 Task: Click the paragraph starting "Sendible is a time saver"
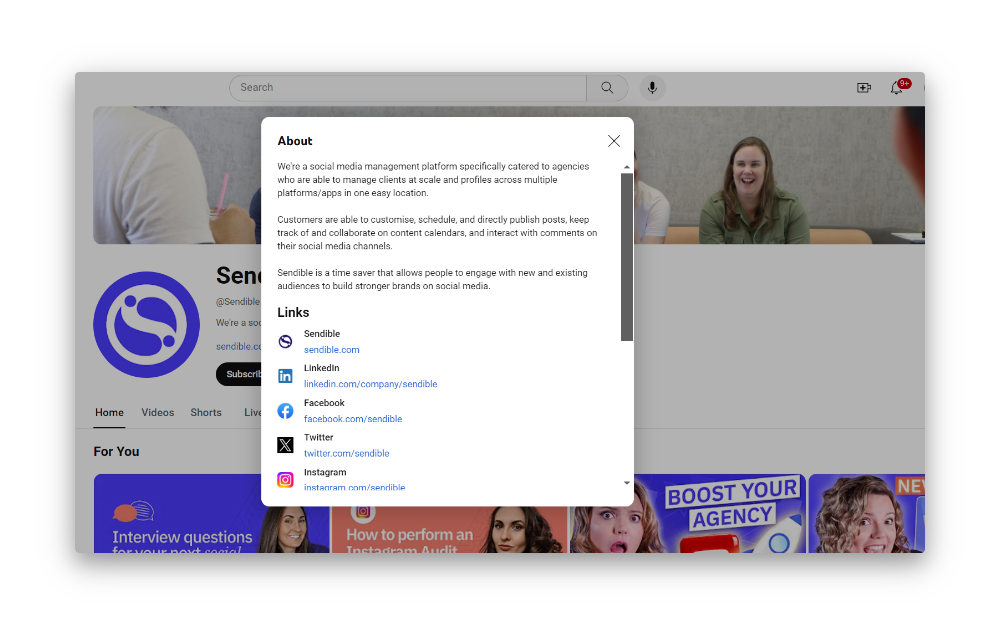click(432, 279)
